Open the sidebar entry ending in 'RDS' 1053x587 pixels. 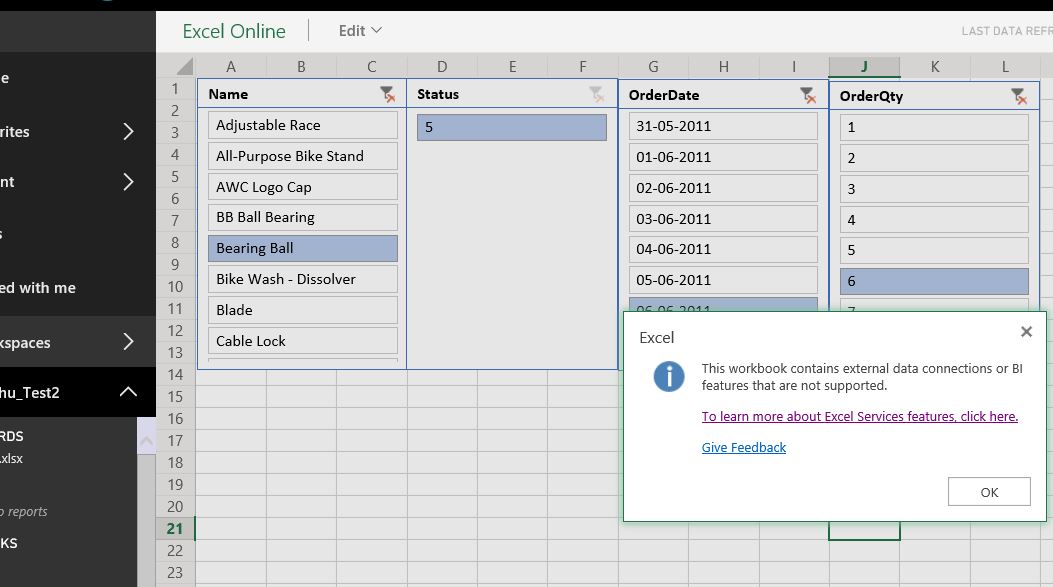(11, 437)
